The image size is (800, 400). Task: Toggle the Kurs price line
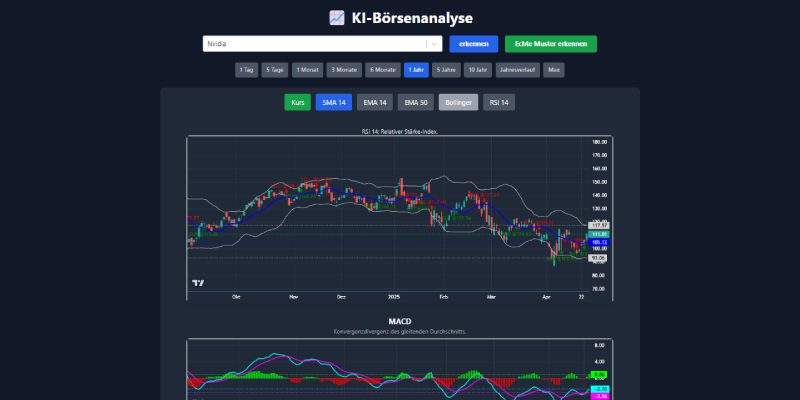[x=297, y=102]
